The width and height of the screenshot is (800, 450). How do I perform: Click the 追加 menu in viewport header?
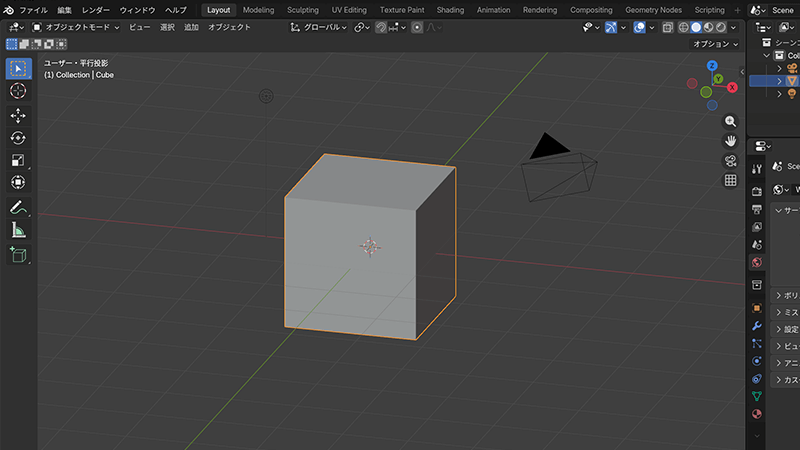click(x=191, y=27)
